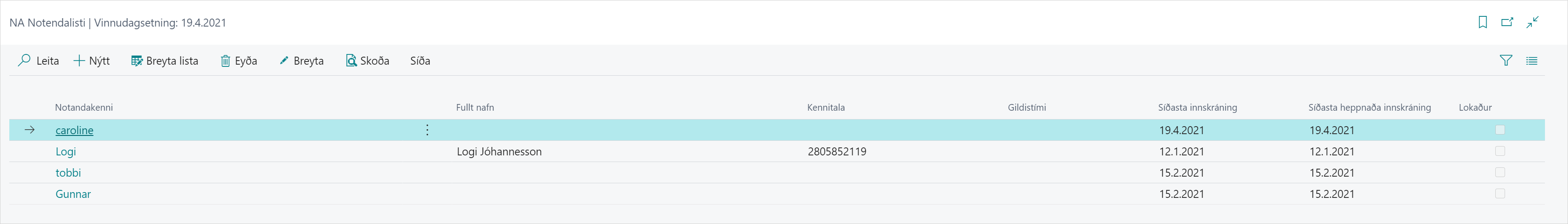Image resolution: width=1568 pixels, height=224 pixels.
Task: Open the tobbi user link
Action: [x=68, y=173]
